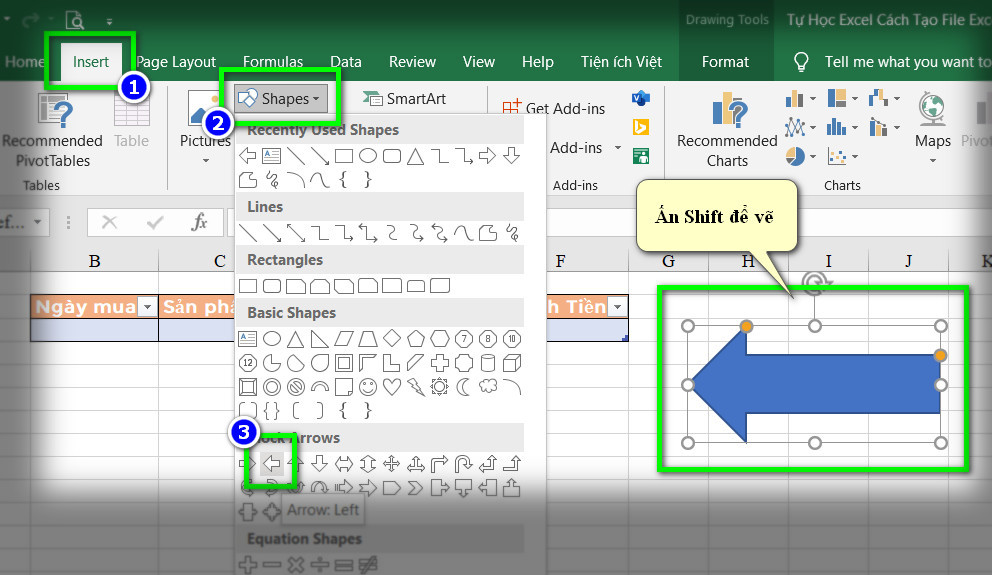Viewport: 992px width, 575px height.
Task: Select Double Arrow line in Lines section
Action: click(295, 233)
